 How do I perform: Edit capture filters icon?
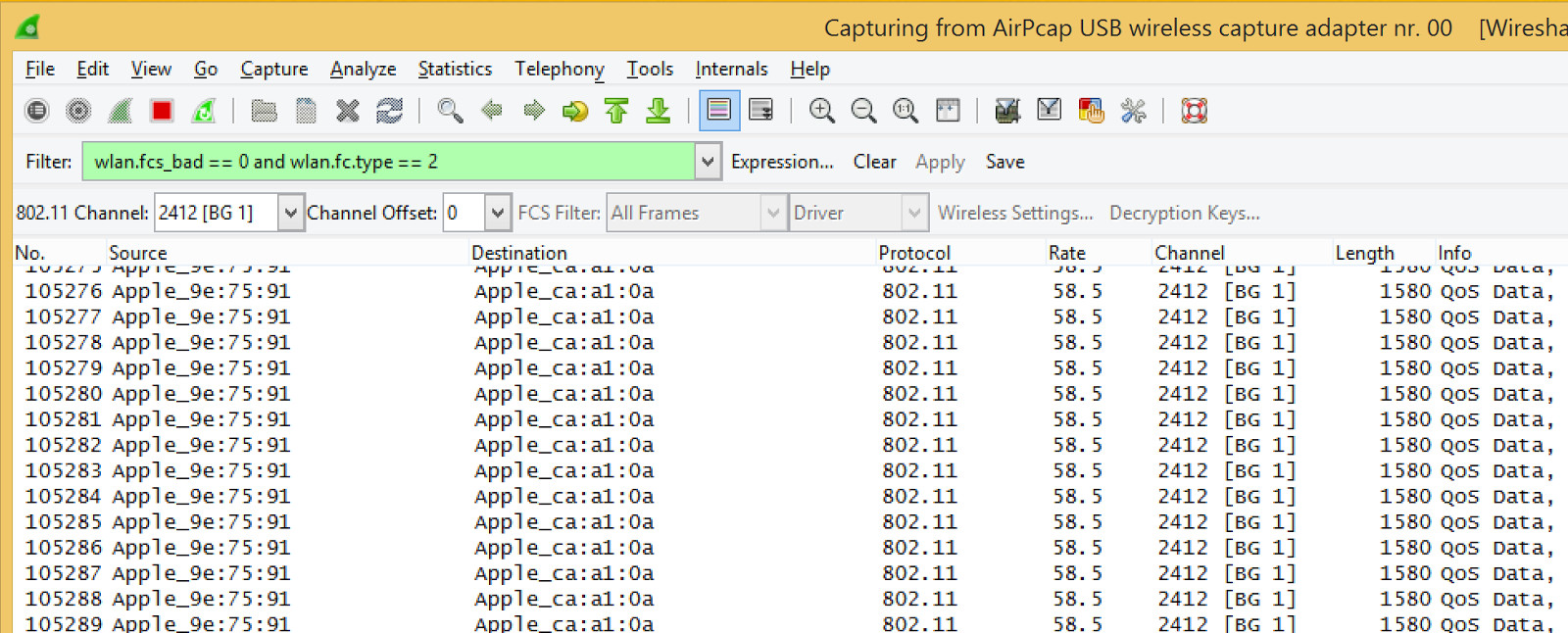click(1007, 111)
